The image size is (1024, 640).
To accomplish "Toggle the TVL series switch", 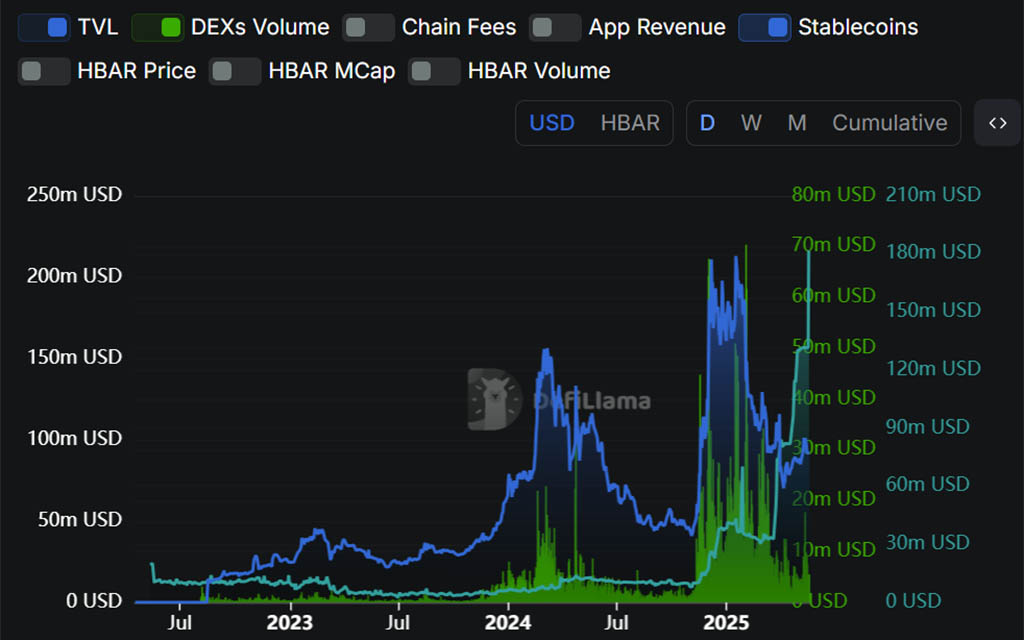I will [x=44, y=27].
